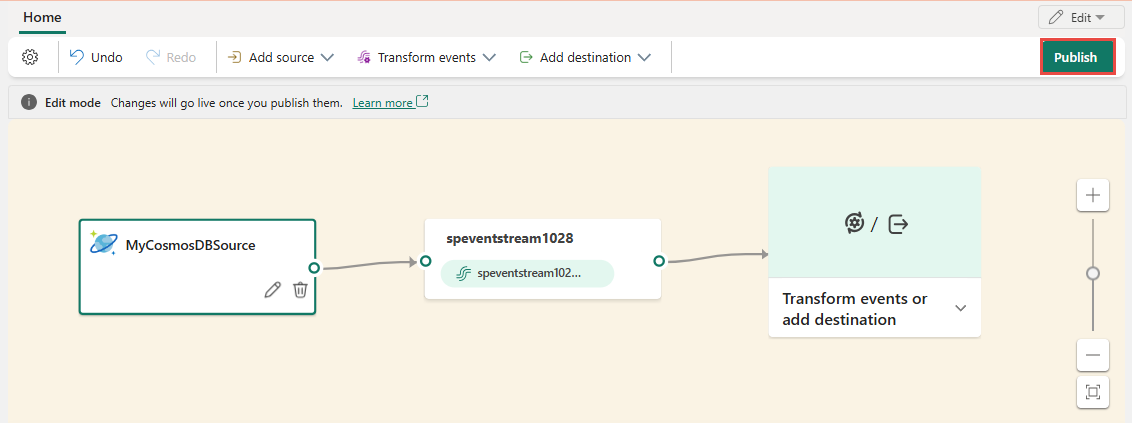This screenshot has height=423, width=1132.
Task: Publish the eventstream changes
Action: click(x=1076, y=57)
